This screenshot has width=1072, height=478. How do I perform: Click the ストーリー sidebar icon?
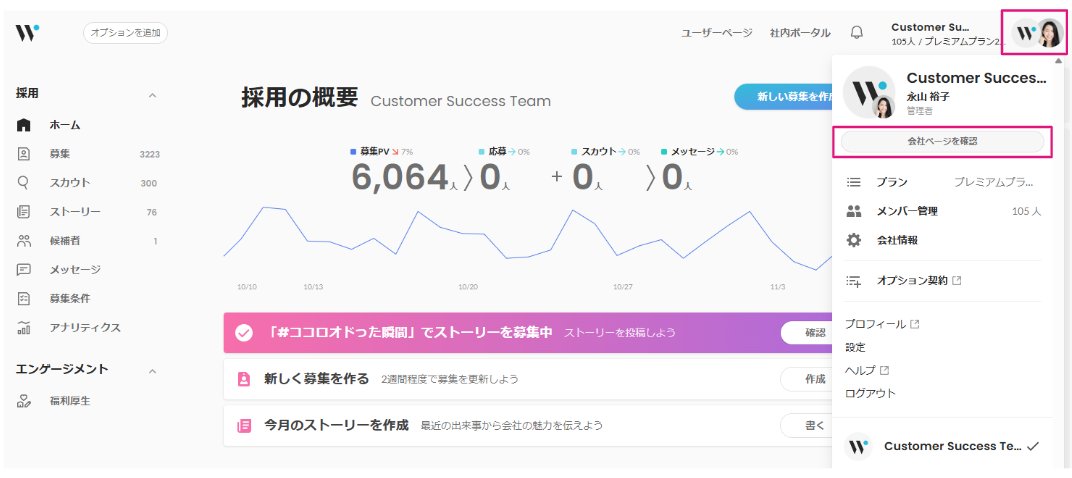pos(24,212)
